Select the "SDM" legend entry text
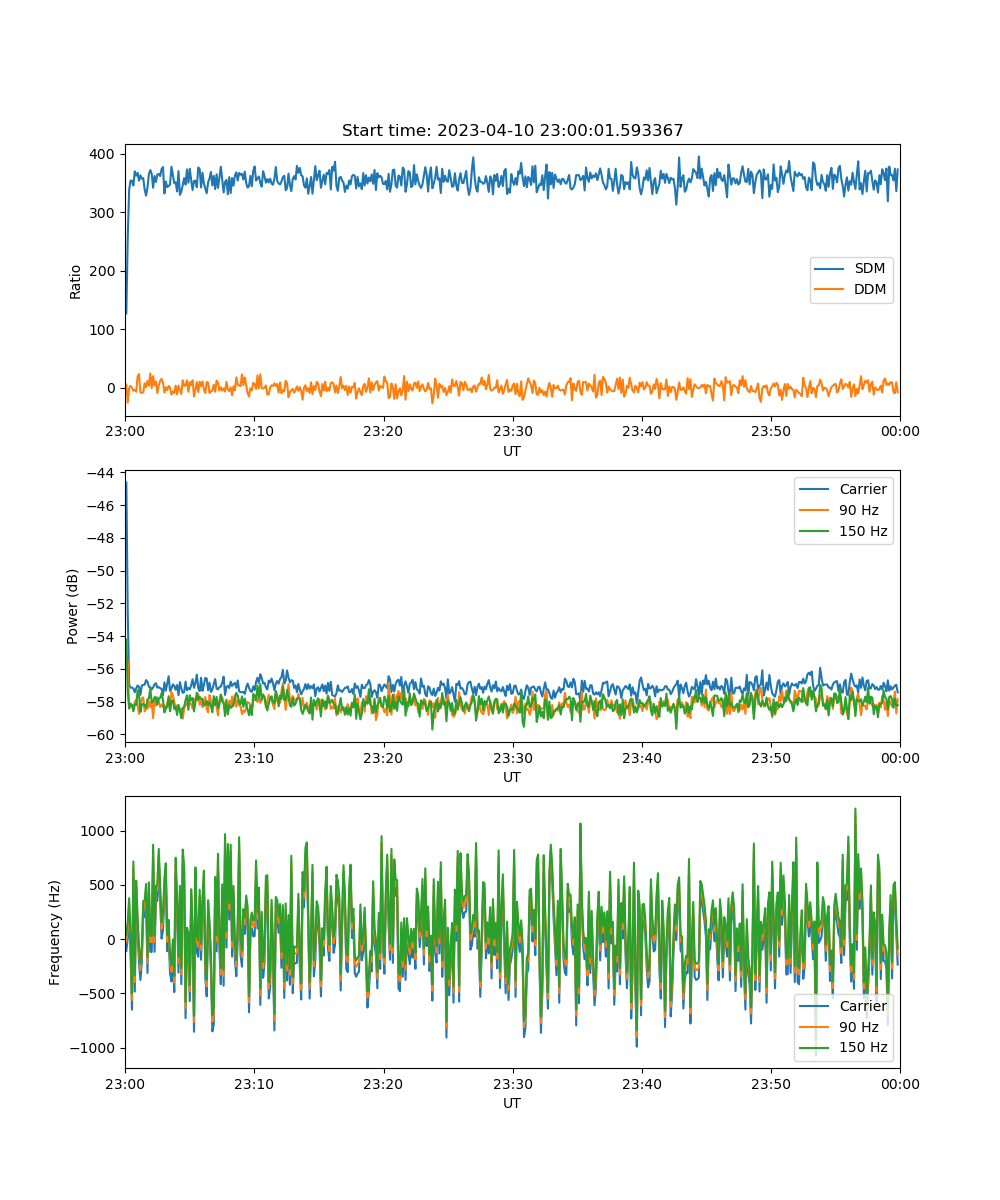This screenshot has width=1000, height=1200. [870, 269]
